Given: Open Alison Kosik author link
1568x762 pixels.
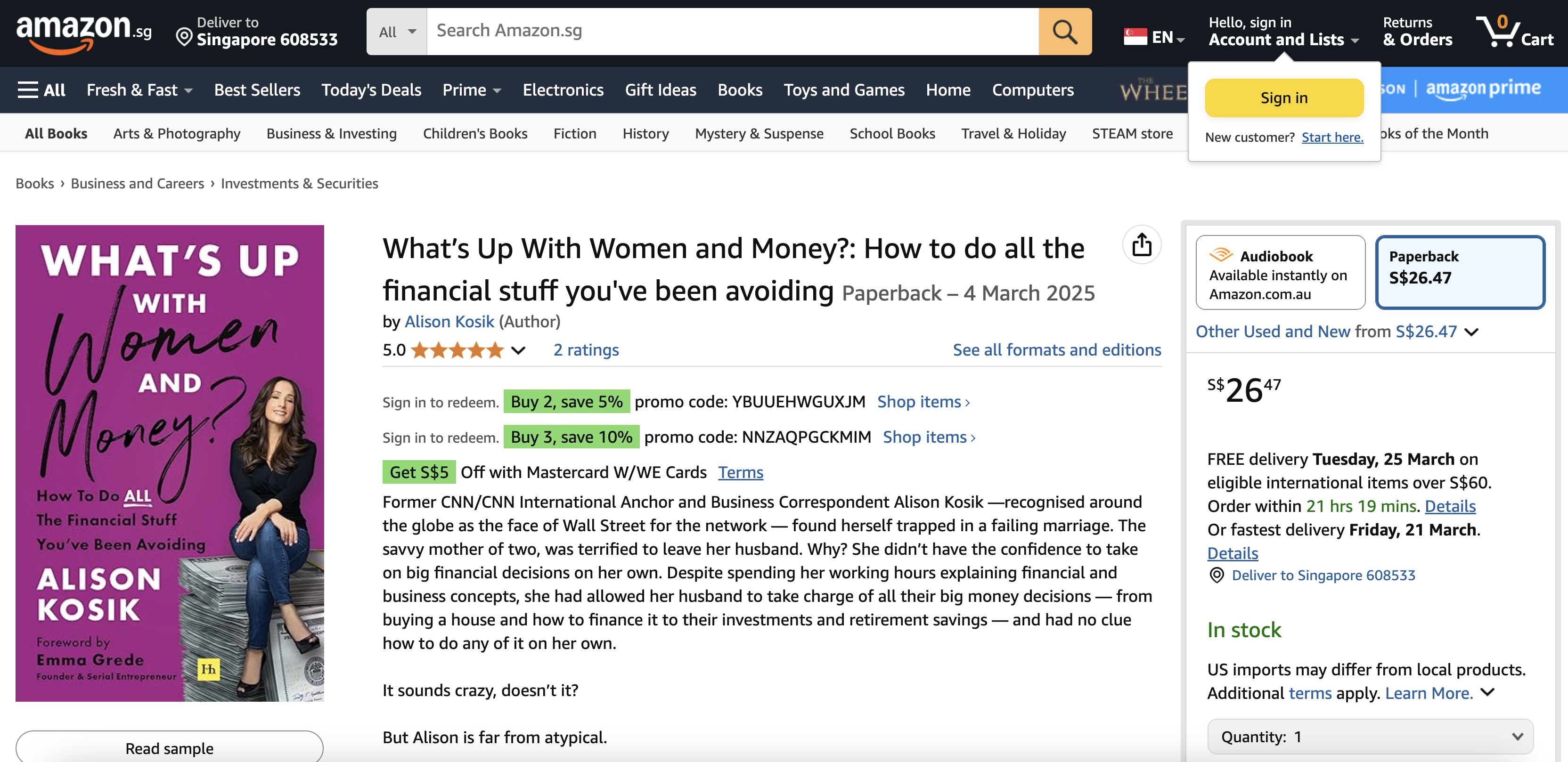Looking at the screenshot, I should tap(449, 321).
